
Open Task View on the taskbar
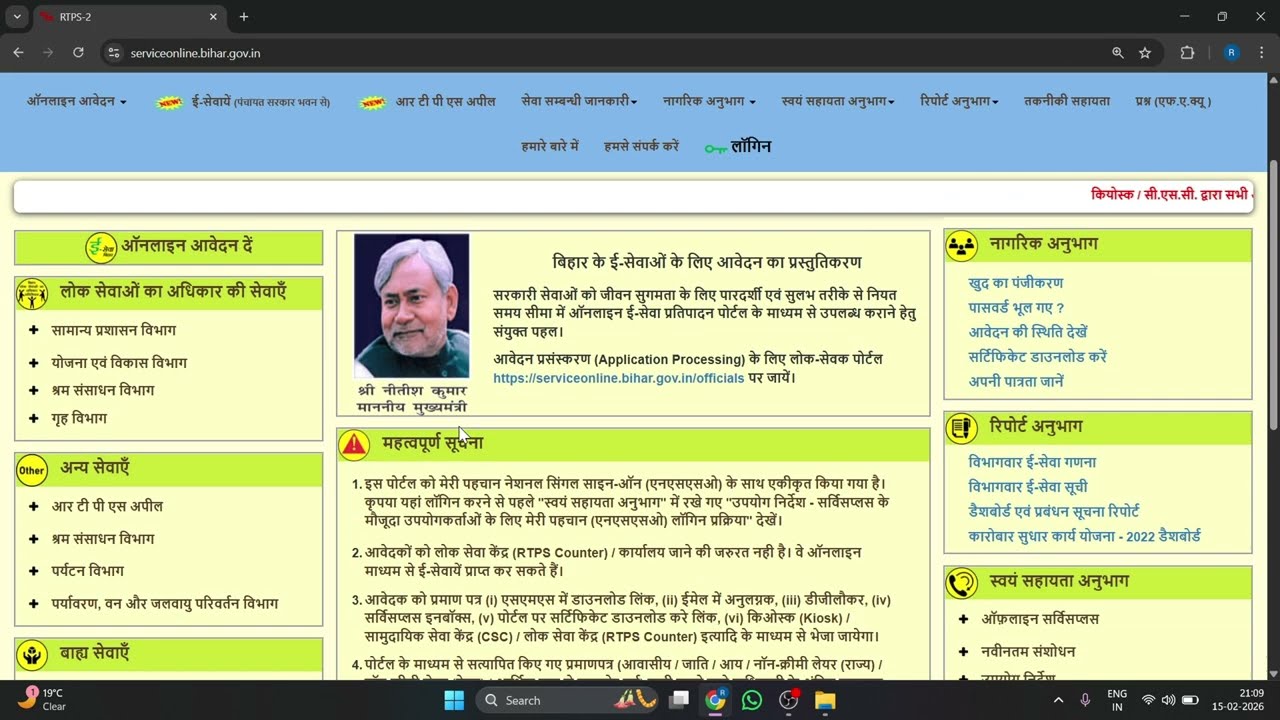(680, 700)
